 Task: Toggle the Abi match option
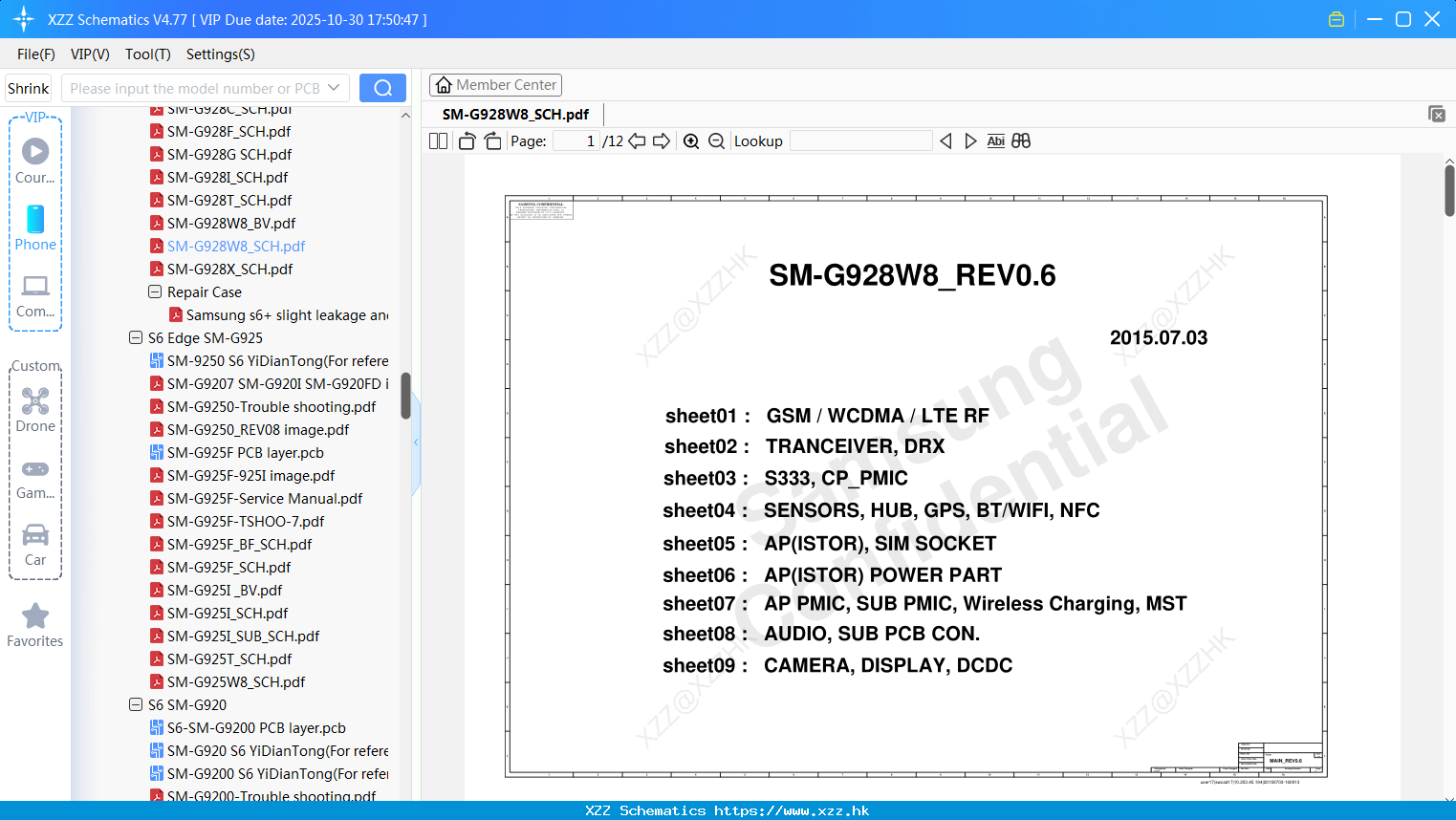pos(995,140)
